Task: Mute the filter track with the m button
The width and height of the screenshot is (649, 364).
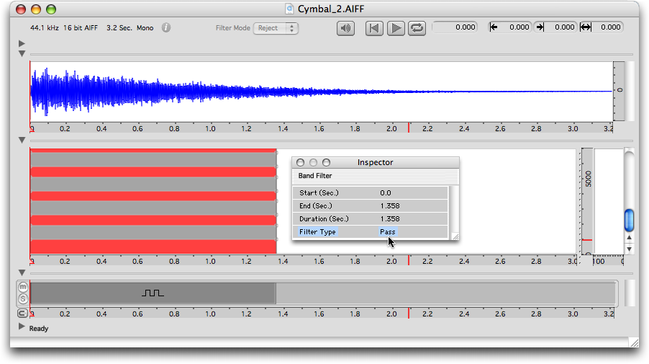Action: [x=23, y=287]
